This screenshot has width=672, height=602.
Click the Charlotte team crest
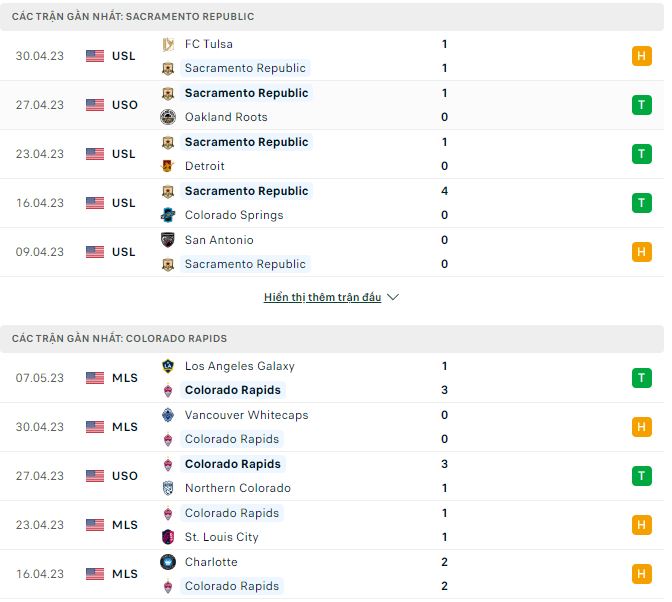[168, 562]
